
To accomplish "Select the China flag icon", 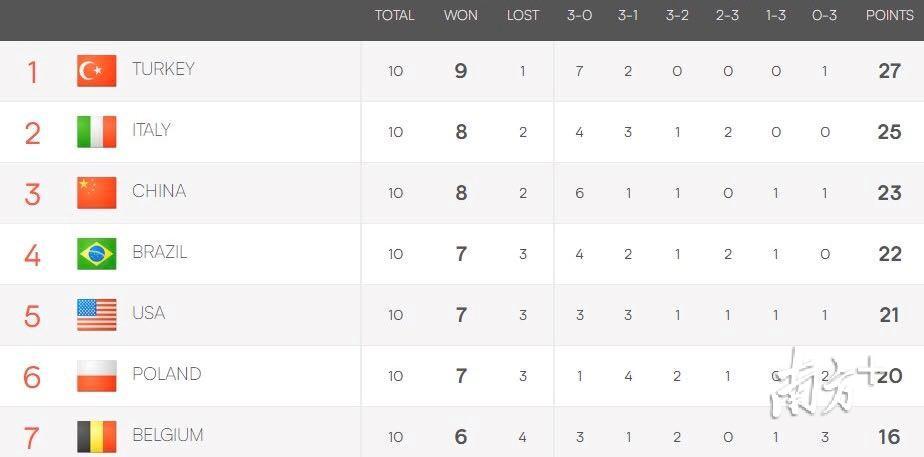I will 97,193.
